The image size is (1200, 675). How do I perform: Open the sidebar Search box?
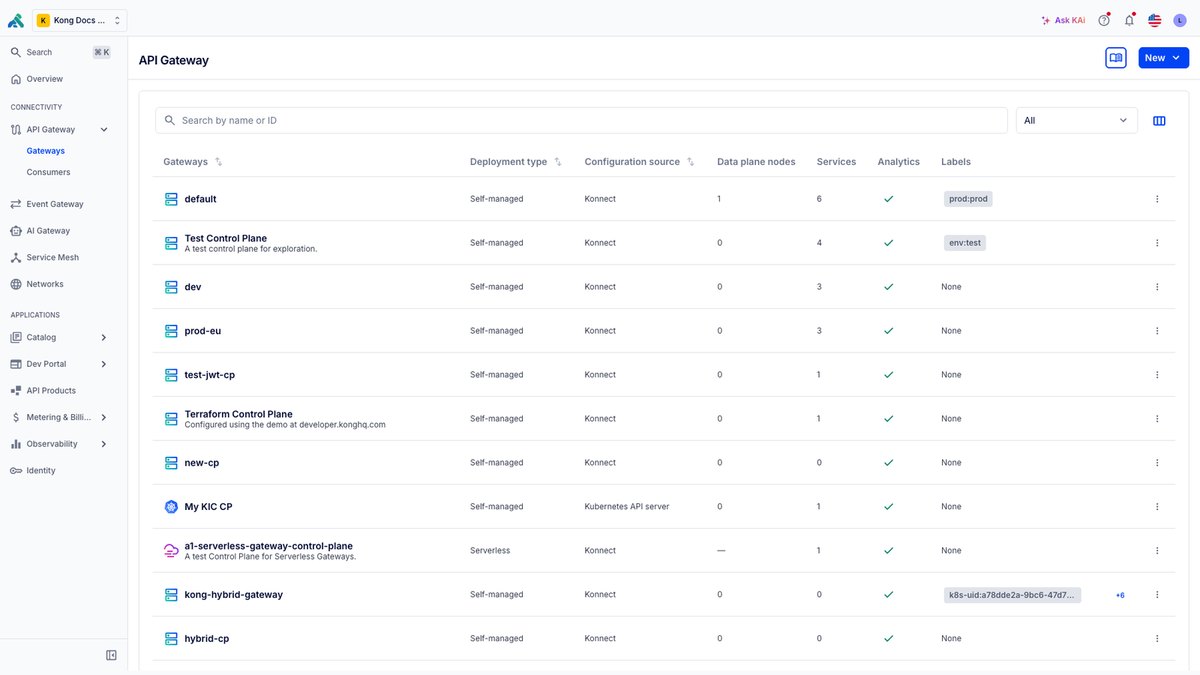click(60, 52)
